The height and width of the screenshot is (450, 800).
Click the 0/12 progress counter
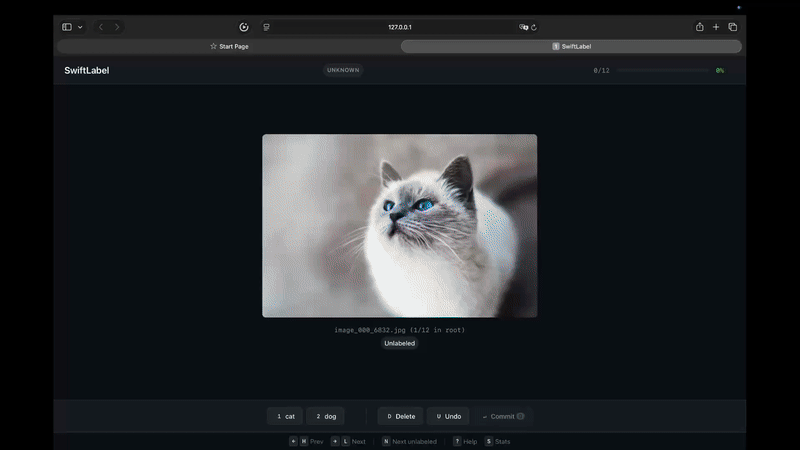601,70
